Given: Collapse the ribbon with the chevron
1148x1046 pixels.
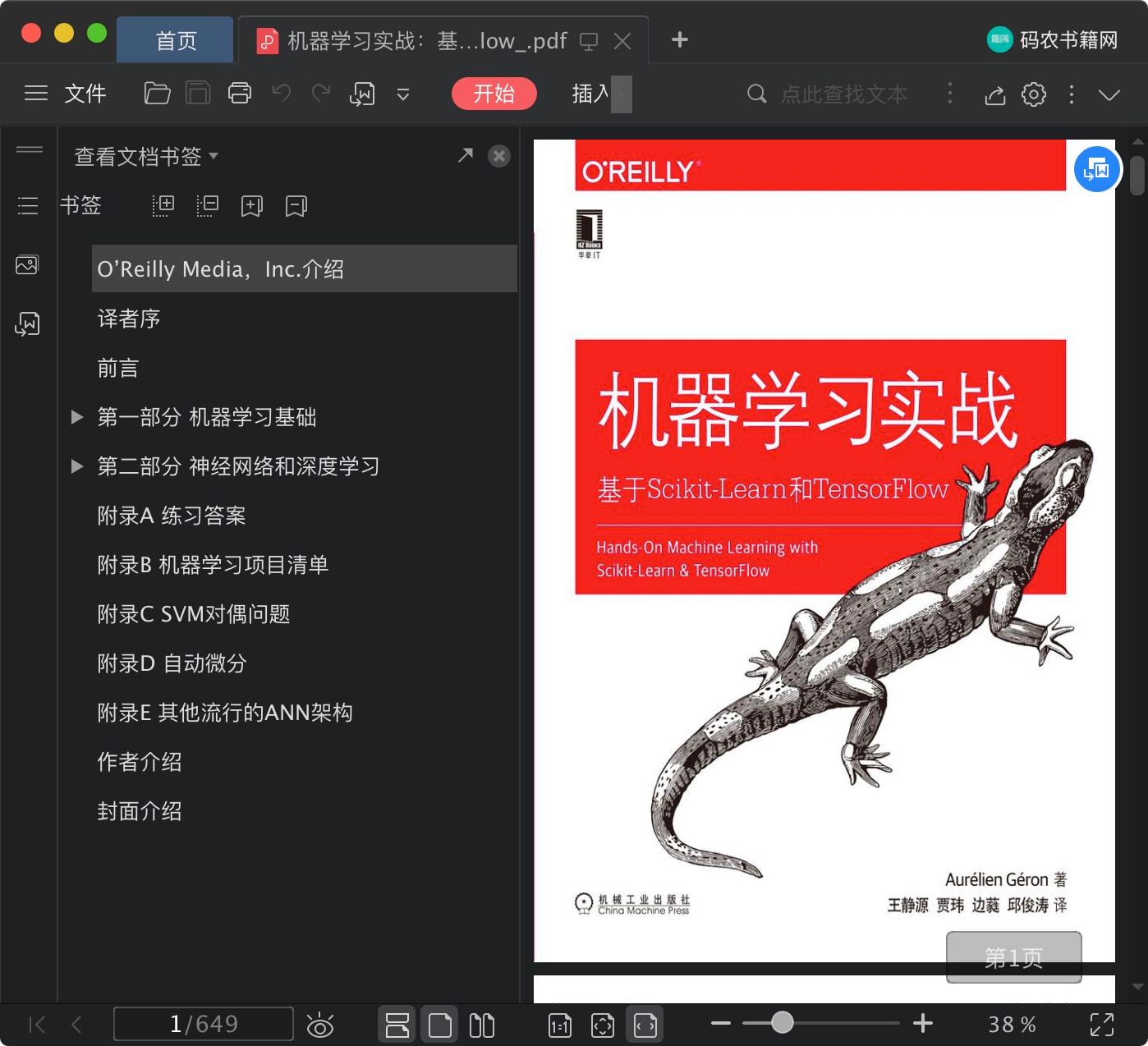Looking at the screenshot, I should tap(1109, 95).
